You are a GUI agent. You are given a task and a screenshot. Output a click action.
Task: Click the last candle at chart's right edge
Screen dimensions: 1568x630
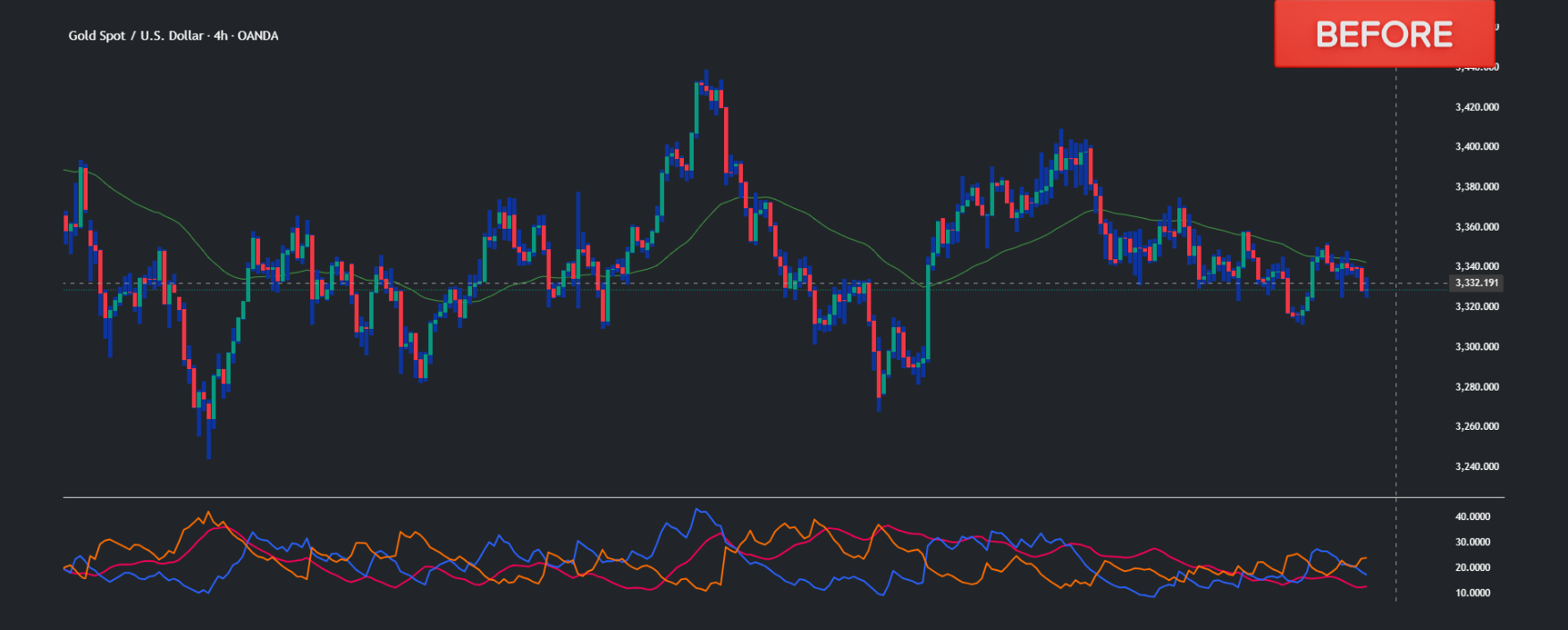click(1366, 286)
